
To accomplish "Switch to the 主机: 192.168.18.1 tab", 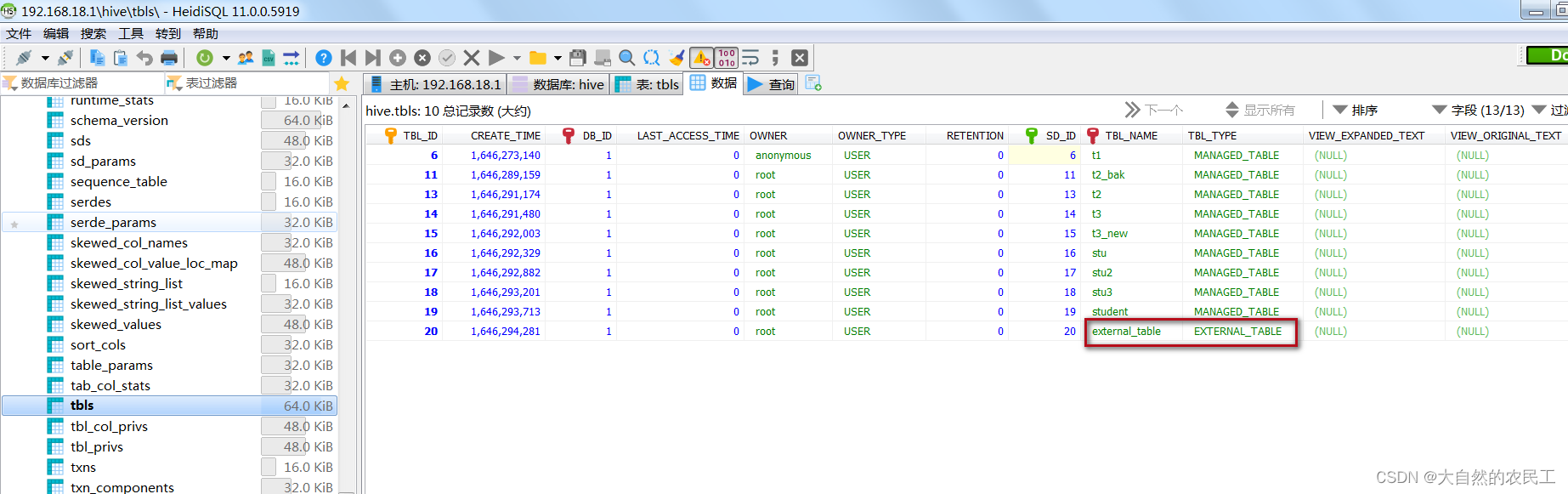I will [x=435, y=84].
